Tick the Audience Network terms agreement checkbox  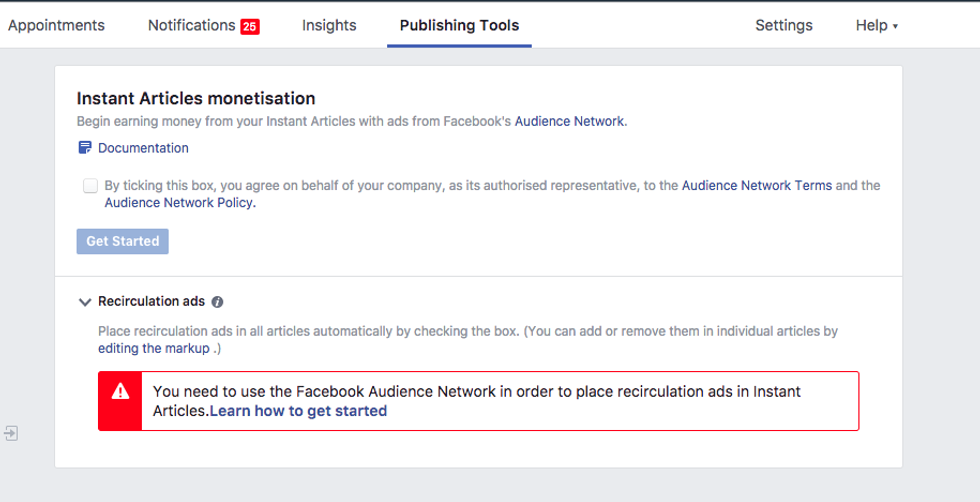(x=91, y=186)
